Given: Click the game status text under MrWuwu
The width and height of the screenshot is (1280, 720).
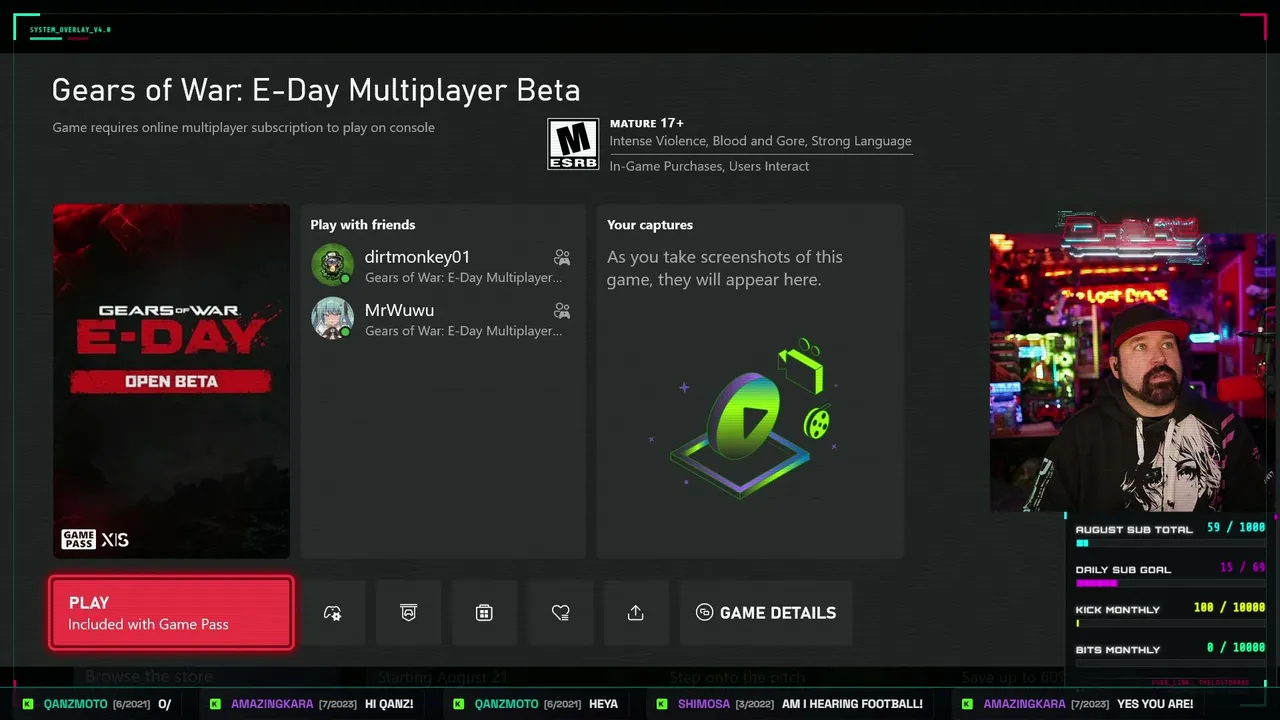Looking at the screenshot, I should click(x=463, y=331).
